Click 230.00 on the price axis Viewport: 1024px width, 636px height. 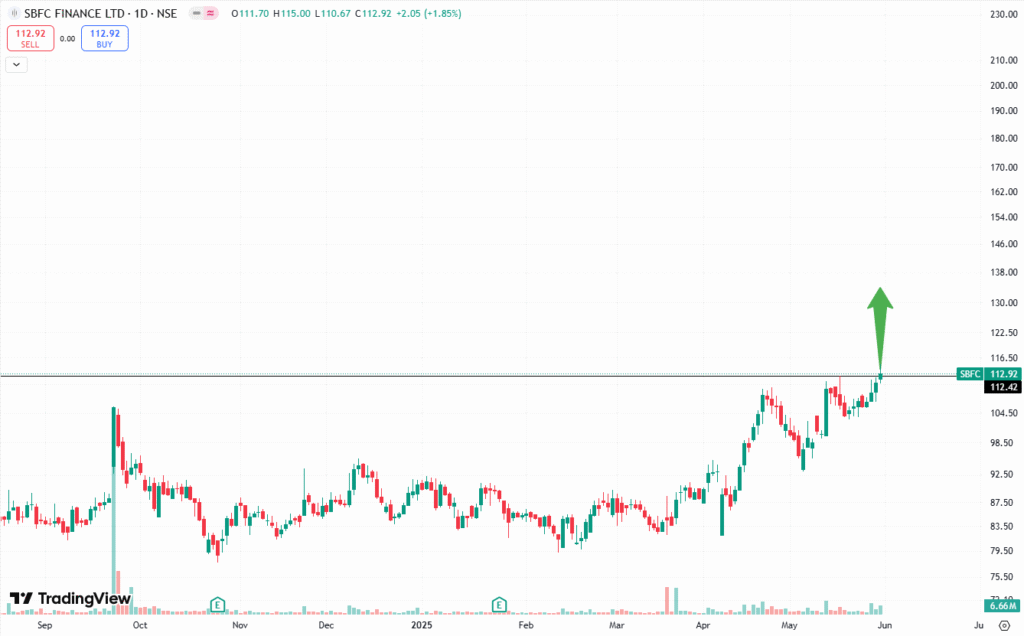1004,14
